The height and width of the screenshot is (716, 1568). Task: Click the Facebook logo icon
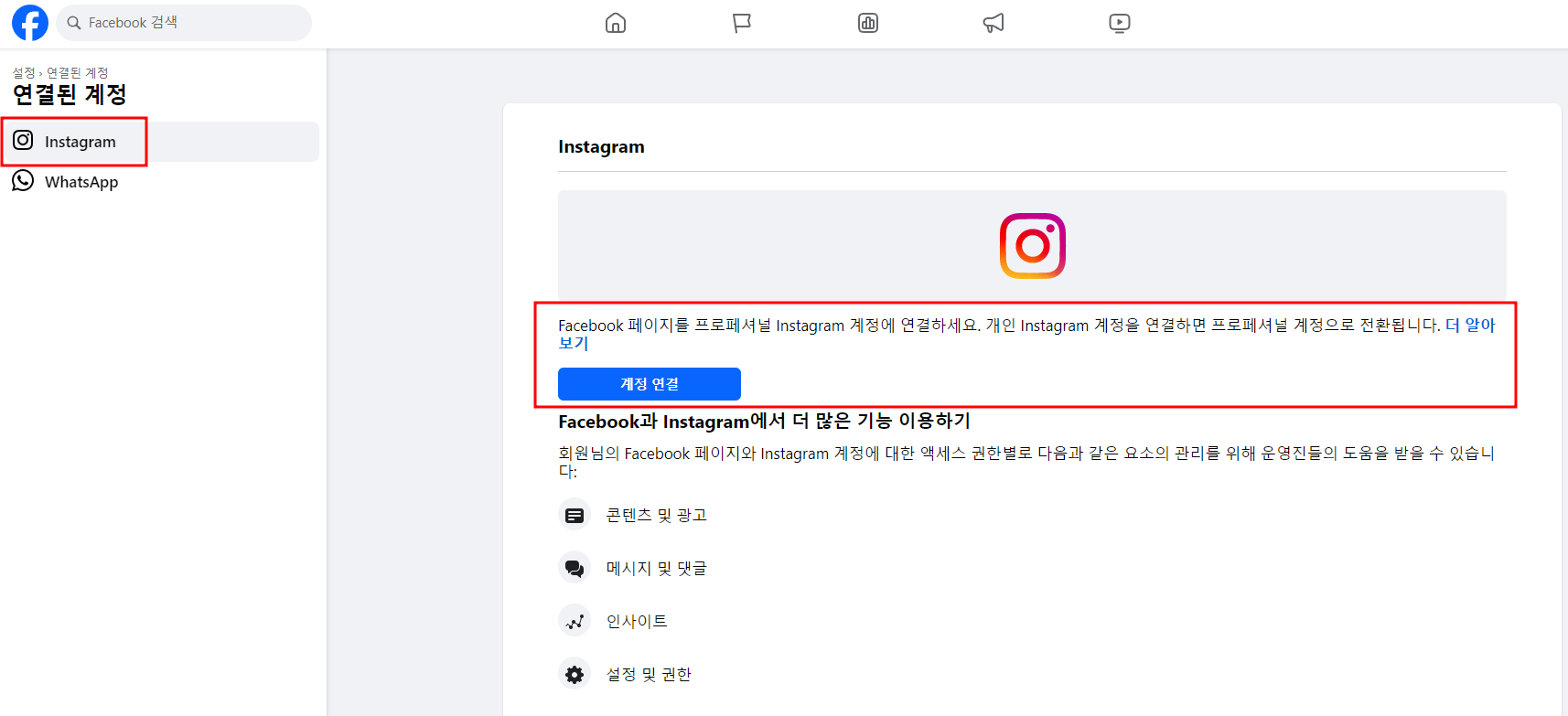pos(29,23)
